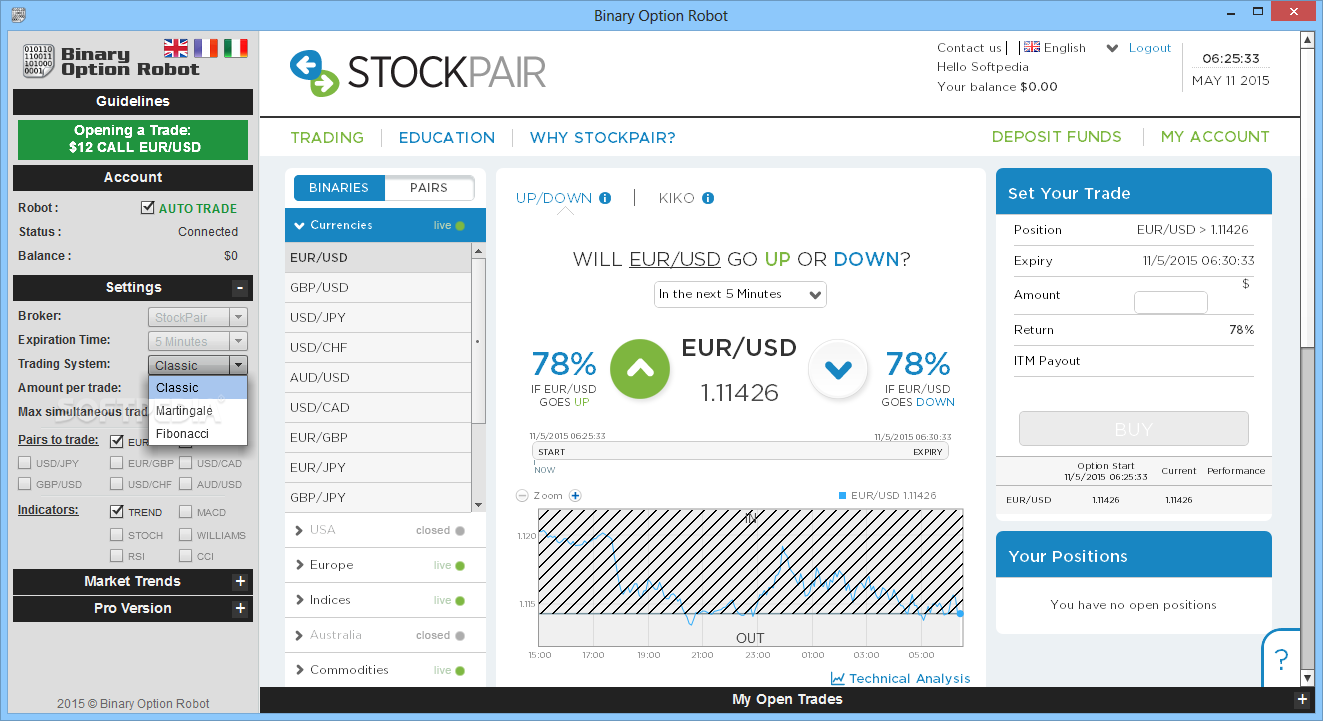Switch to the PAIRS tab
Image resolution: width=1323 pixels, height=721 pixels.
pos(429,188)
